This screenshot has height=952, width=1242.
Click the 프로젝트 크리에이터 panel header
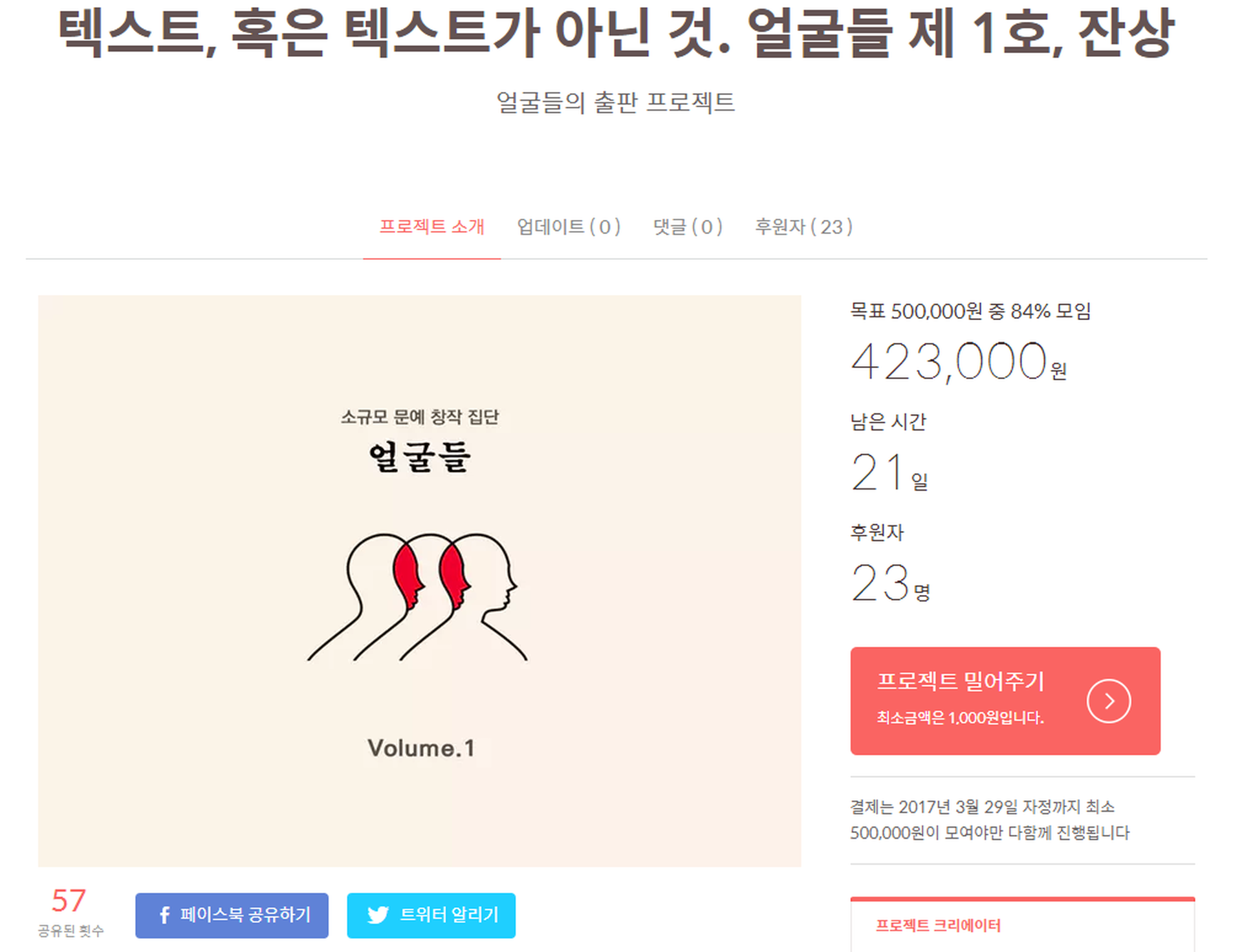(938, 925)
